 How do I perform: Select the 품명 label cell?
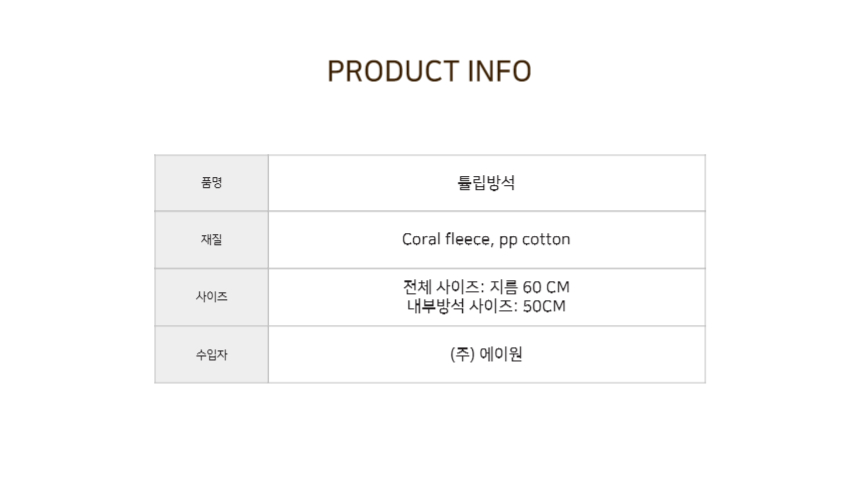click(x=212, y=183)
